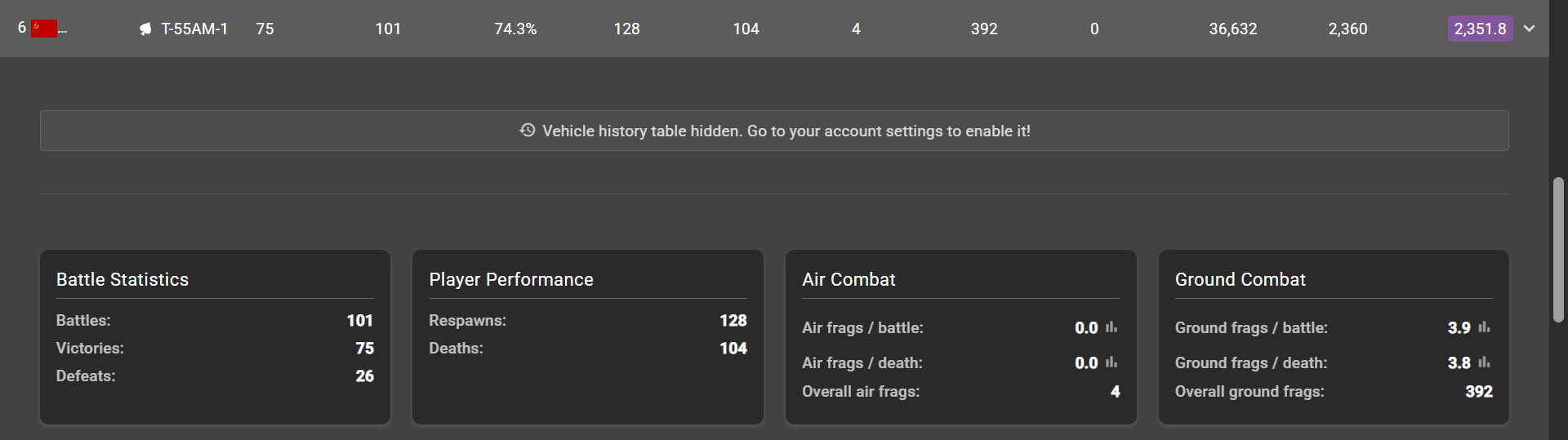
Task: Open chart icon for Air frags / death
Action: (x=1111, y=362)
